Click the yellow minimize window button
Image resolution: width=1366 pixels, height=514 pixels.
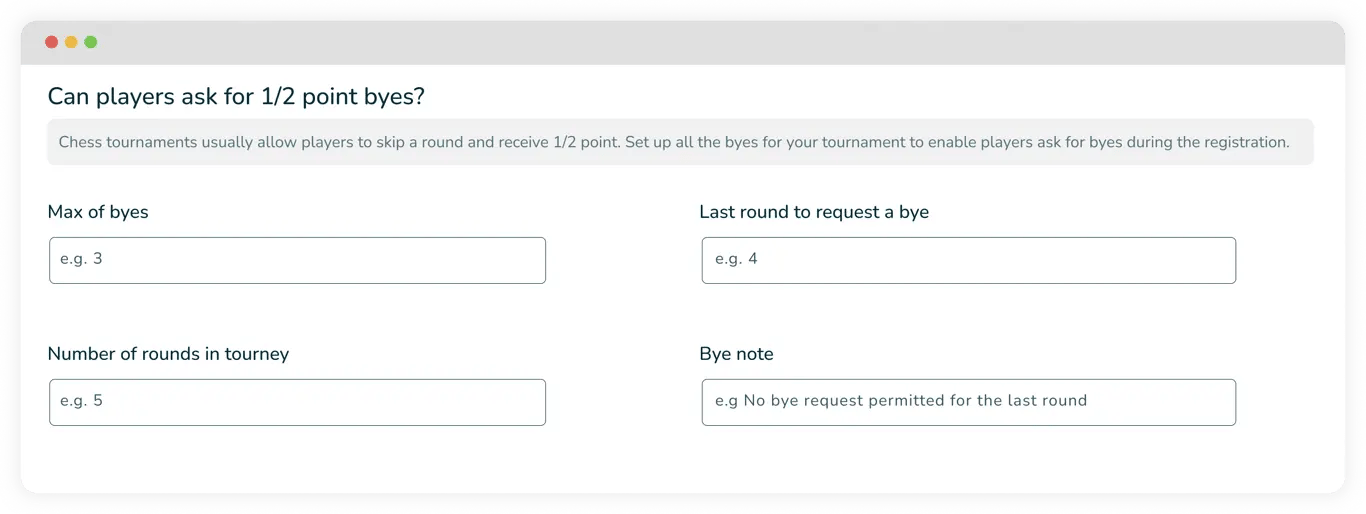71,42
